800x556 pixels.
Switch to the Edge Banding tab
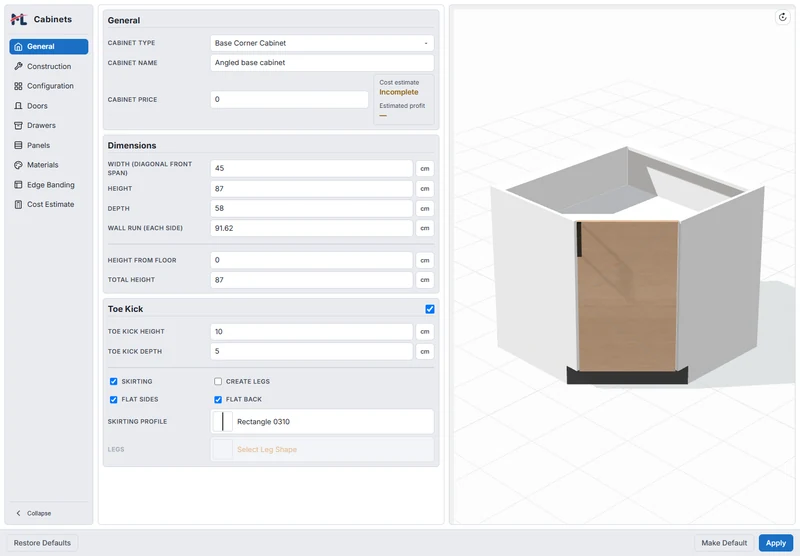point(48,185)
